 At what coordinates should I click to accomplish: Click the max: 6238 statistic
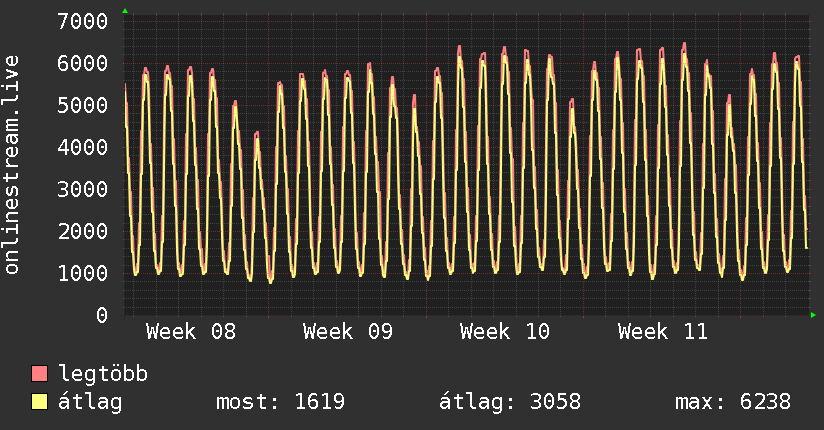coord(733,402)
